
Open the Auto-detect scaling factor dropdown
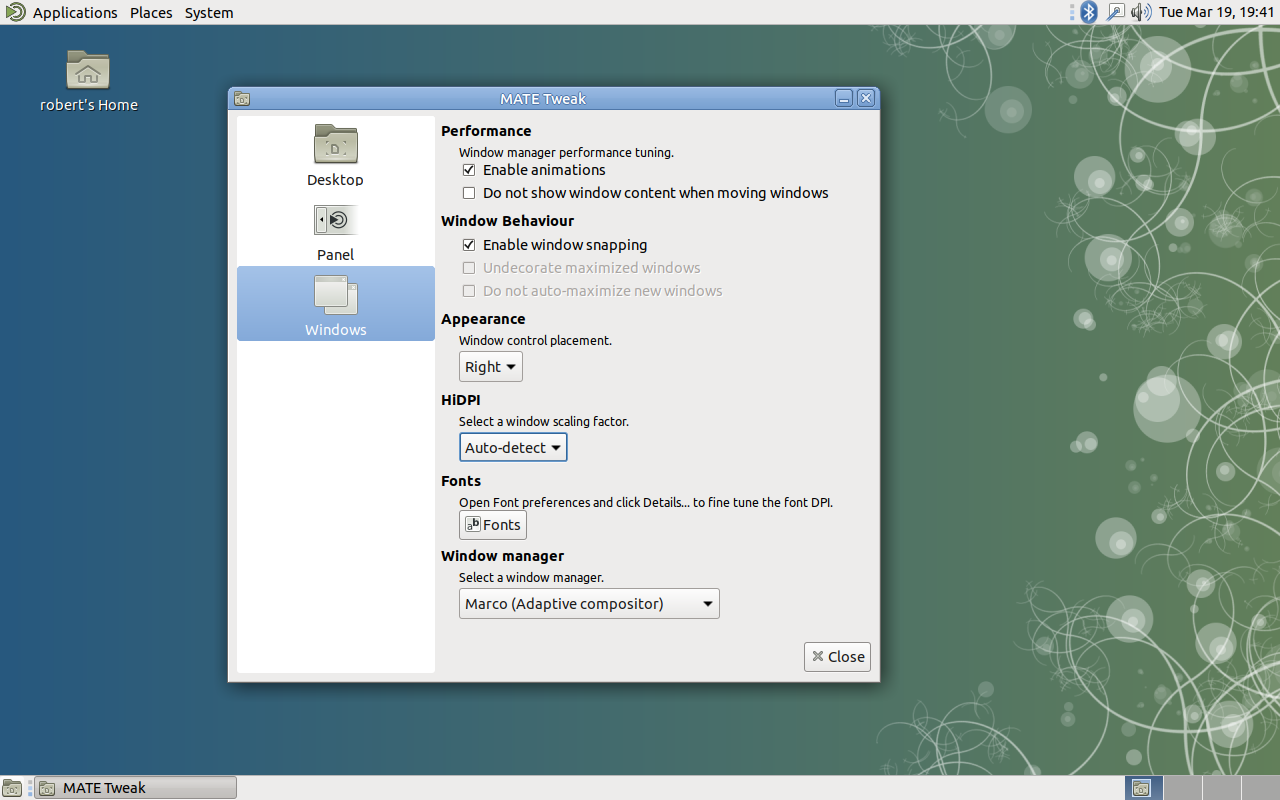click(513, 448)
